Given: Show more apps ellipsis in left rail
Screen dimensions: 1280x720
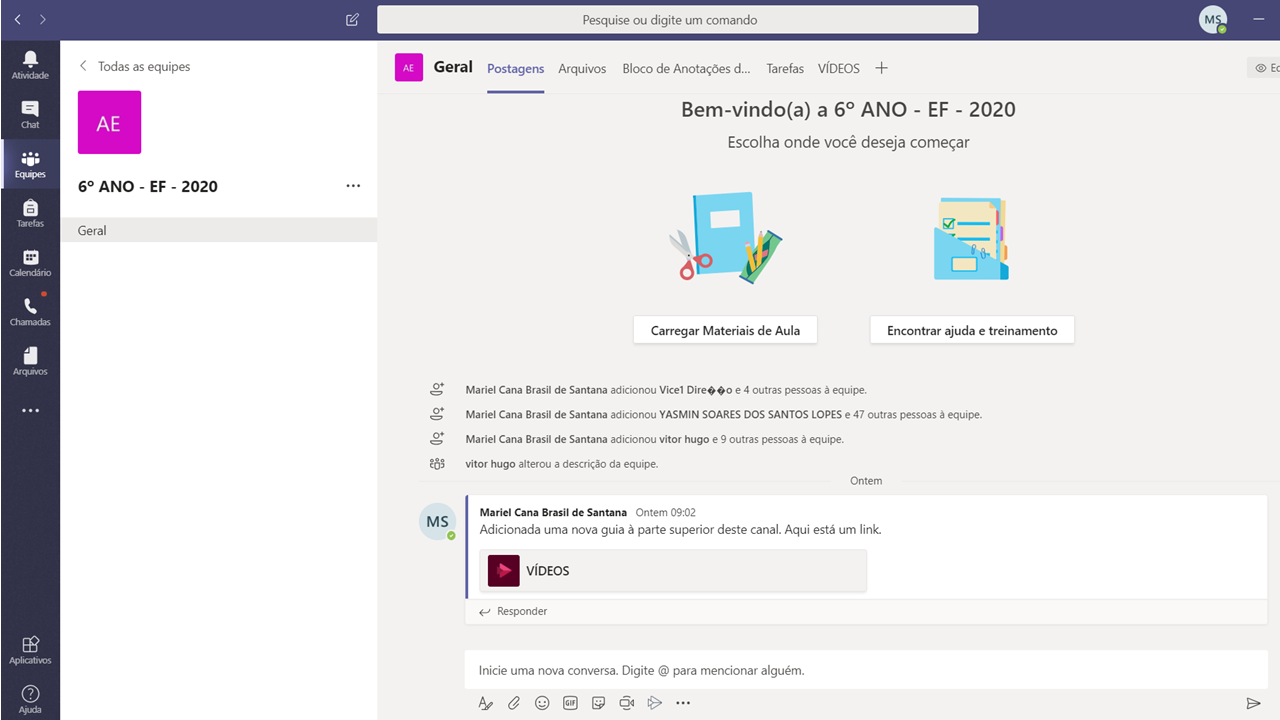Looking at the screenshot, I should click(x=30, y=411).
